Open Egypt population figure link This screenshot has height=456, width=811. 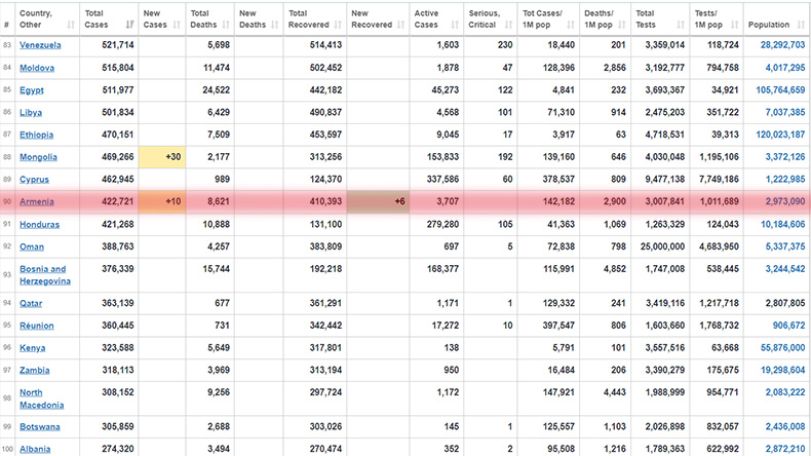click(780, 90)
